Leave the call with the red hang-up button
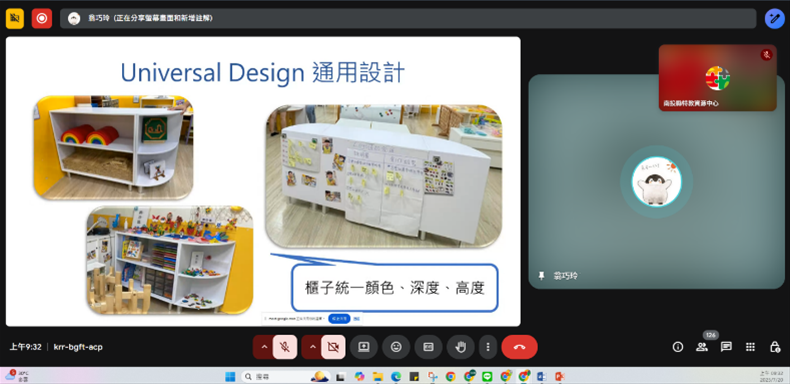This screenshot has width=790, height=384. [519, 347]
